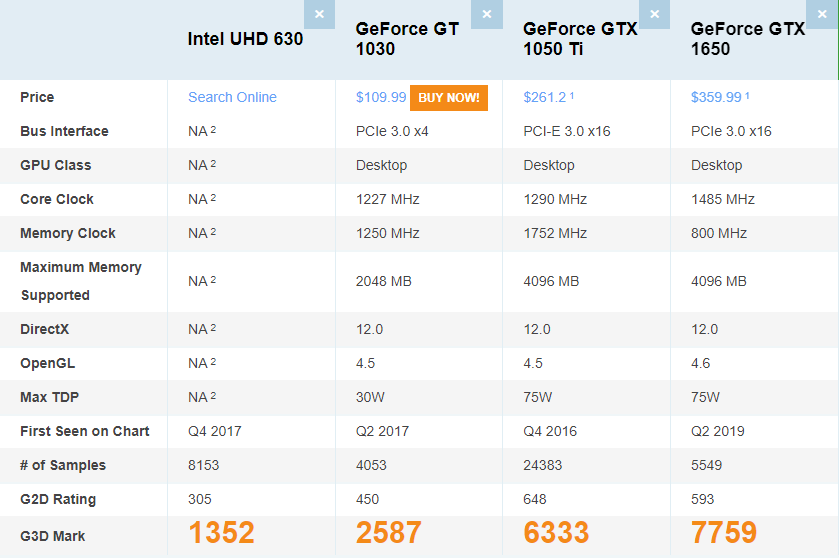This screenshot has height=558, width=839.
Task: Click the G3D Mark score 2587
Action: (x=389, y=533)
